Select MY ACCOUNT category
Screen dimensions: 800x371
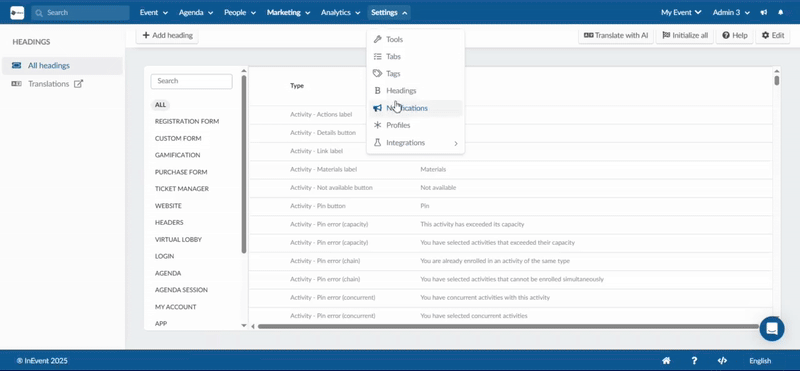[x=176, y=307]
